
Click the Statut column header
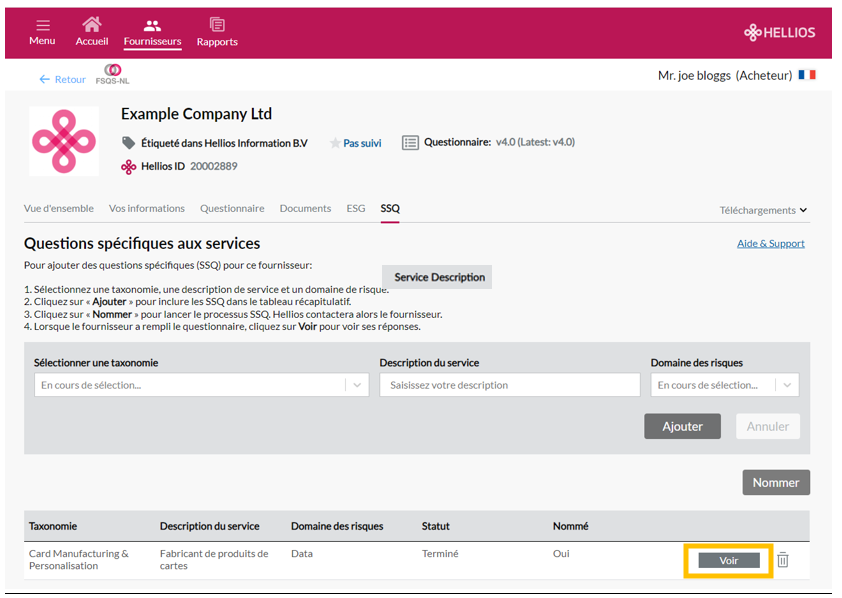[x=435, y=526]
